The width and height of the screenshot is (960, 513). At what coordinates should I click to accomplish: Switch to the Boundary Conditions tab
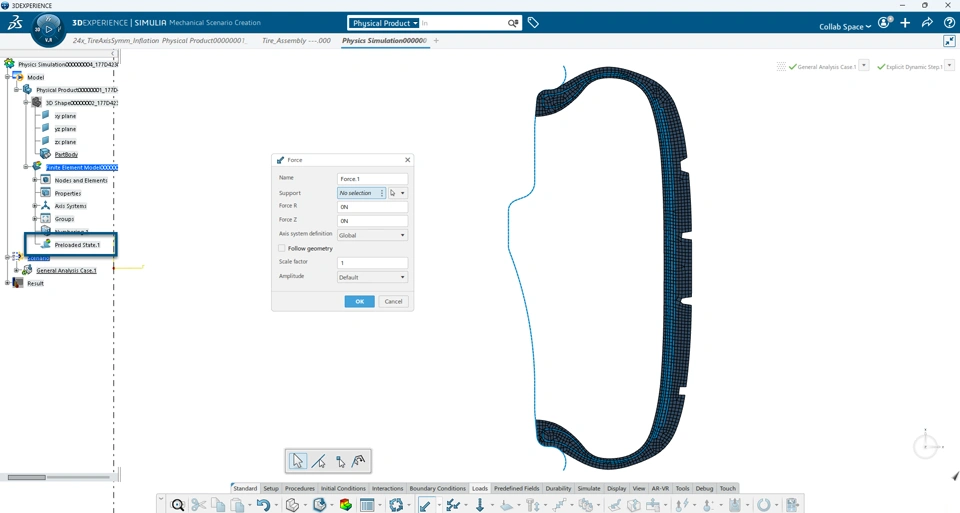(437, 489)
